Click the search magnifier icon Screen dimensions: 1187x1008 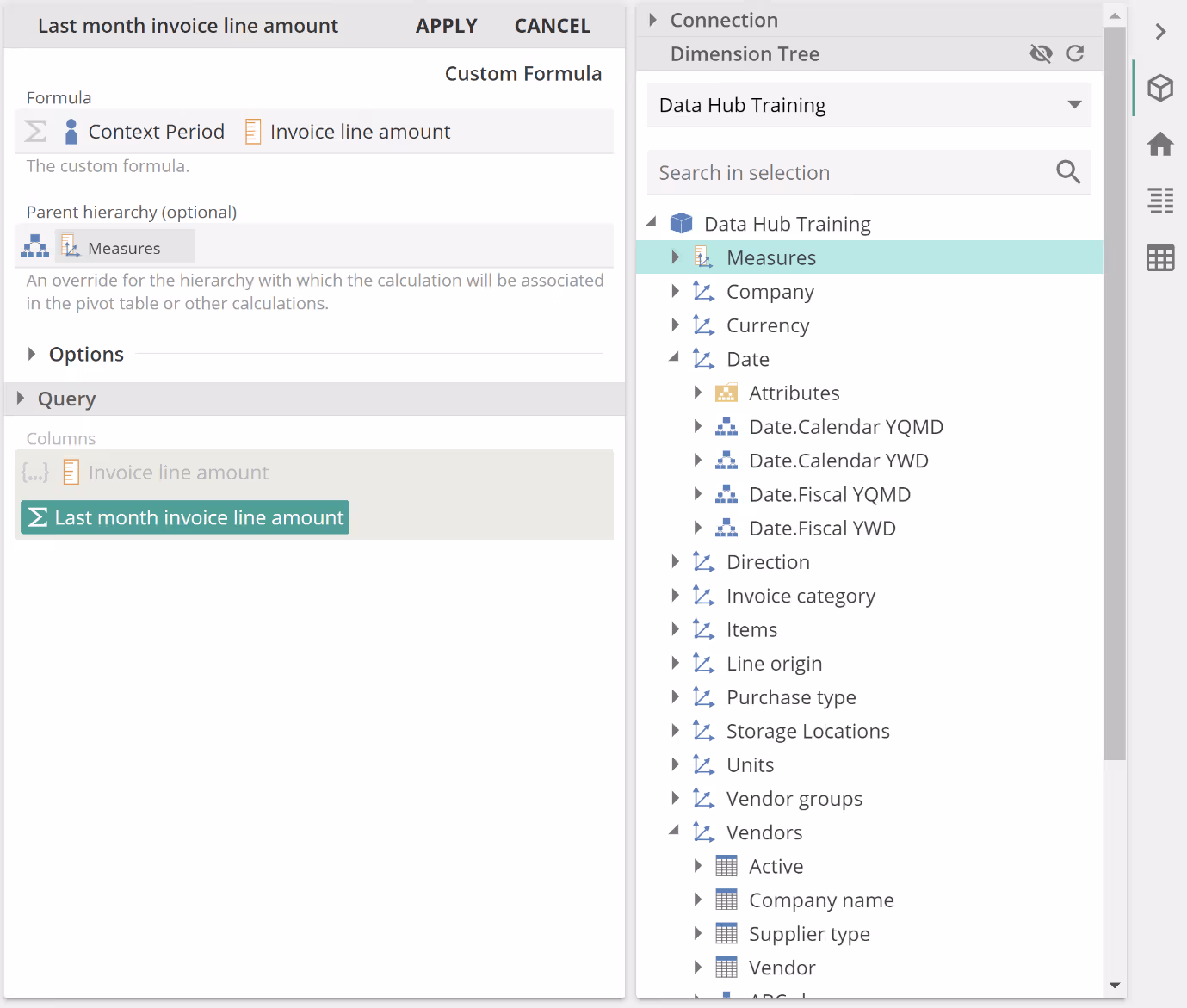(x=1067, y=172)
